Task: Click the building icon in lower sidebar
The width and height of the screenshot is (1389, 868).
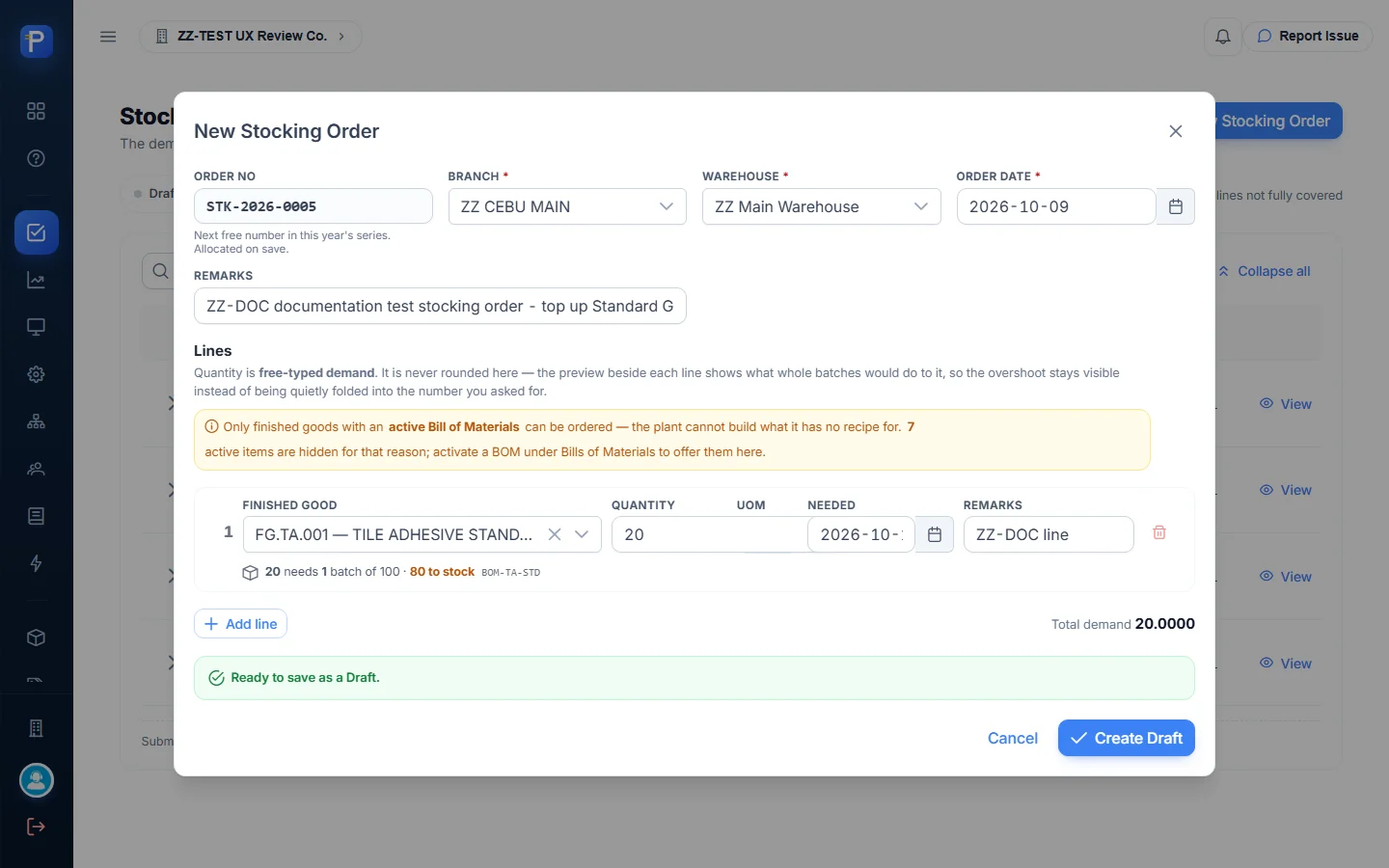Action: pyautogui.click(x=36, y=728)
